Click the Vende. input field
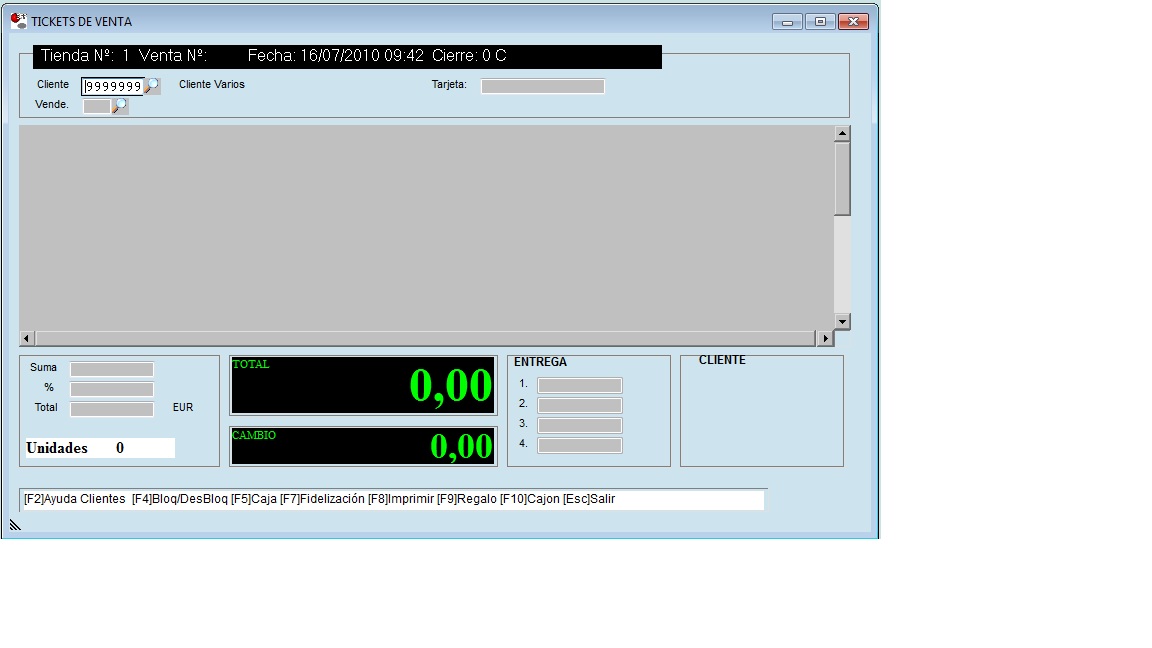This screenshot has height=648, width=1152. 96,105
